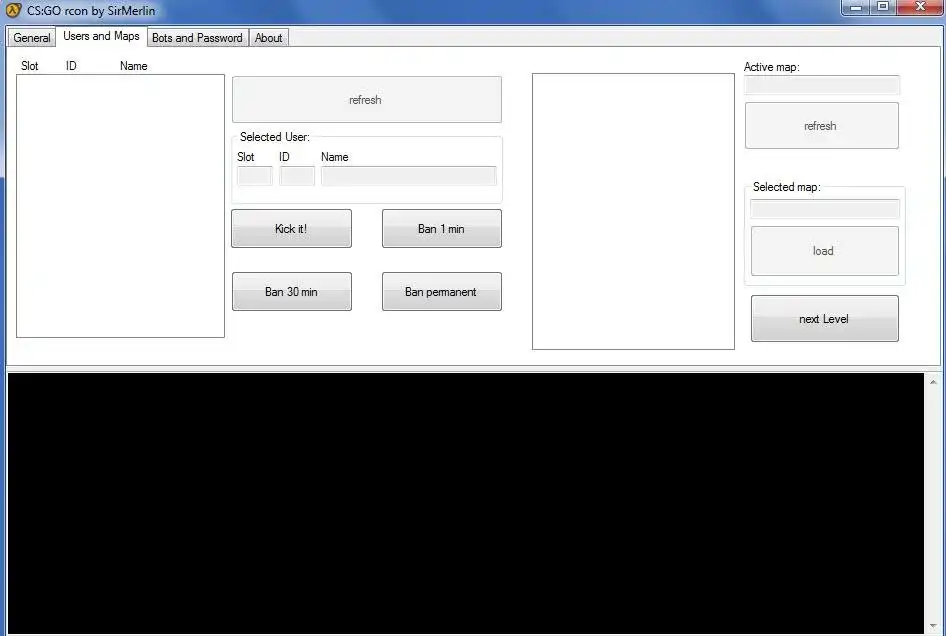Click the Selected User Name field
946x636 pixels.
(x=408, y=176)
